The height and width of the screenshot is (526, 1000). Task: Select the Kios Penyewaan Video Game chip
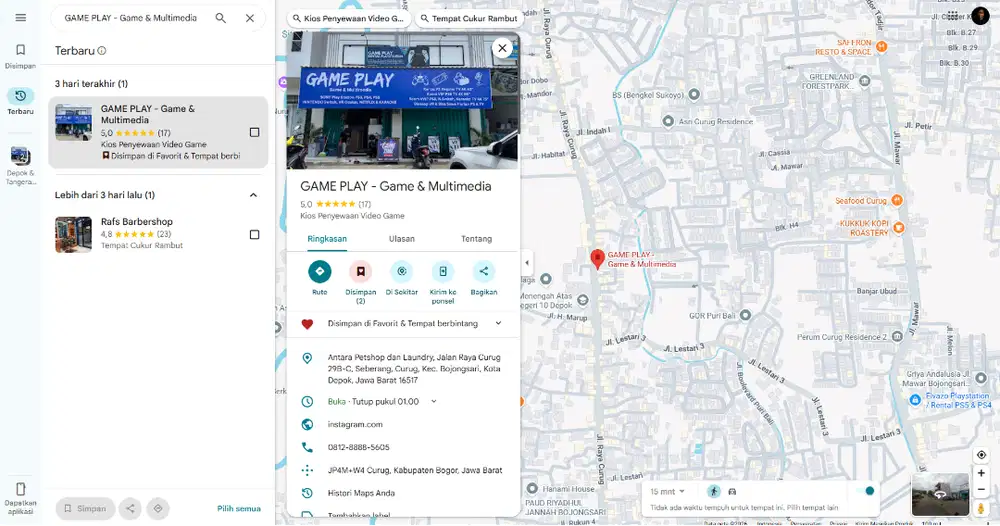[x=348, y=18]
